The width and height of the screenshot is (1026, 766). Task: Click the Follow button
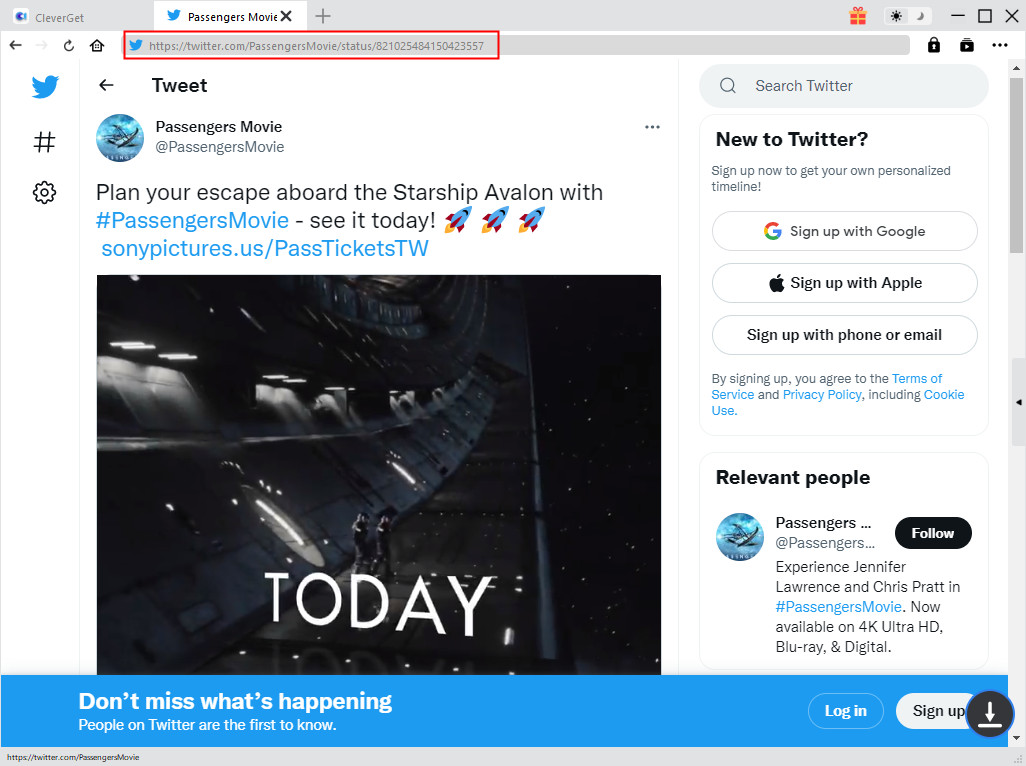coord(932,533)
